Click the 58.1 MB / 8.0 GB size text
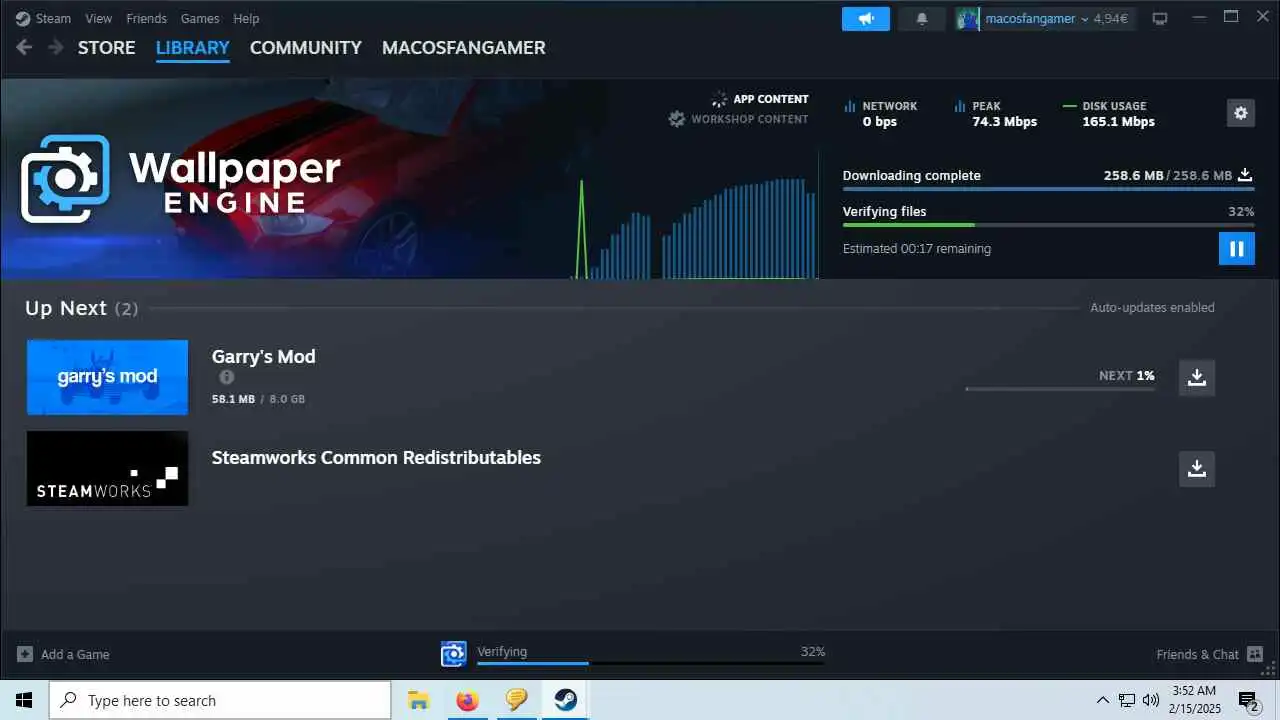This screenshot has width=1280, height=720. 258,399
